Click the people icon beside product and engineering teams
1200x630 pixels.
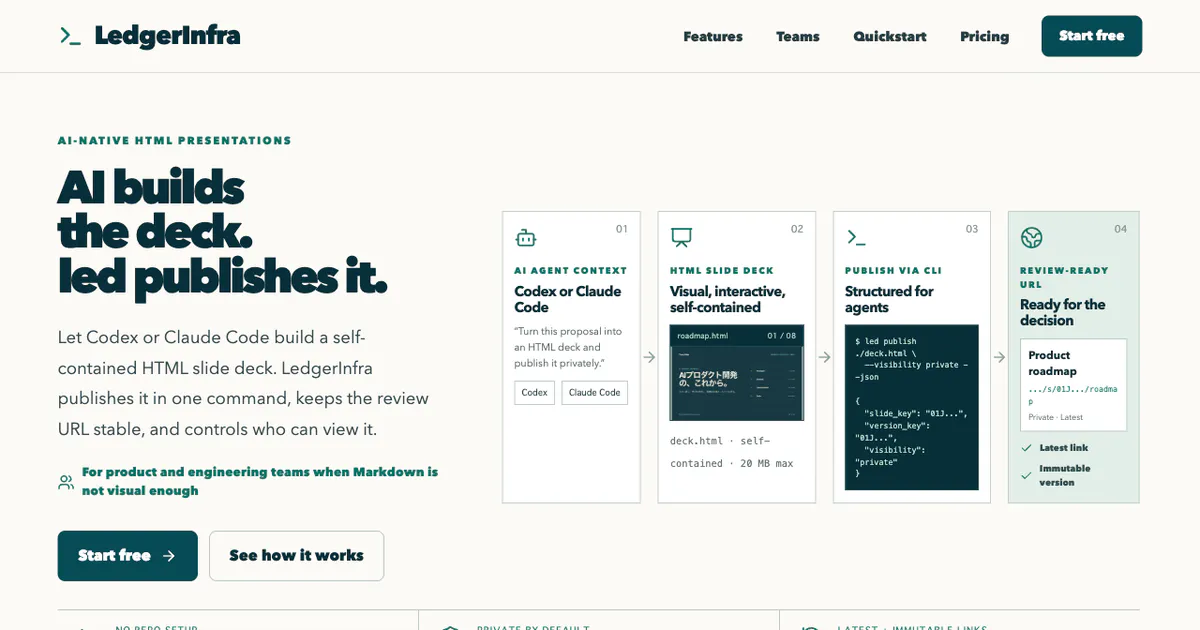click(66, 482)
